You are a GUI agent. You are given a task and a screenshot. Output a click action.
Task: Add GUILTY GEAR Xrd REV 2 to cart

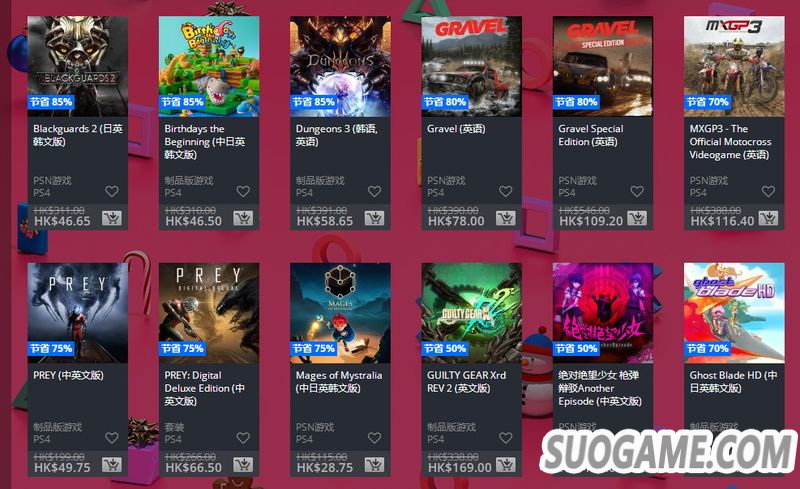506,465
